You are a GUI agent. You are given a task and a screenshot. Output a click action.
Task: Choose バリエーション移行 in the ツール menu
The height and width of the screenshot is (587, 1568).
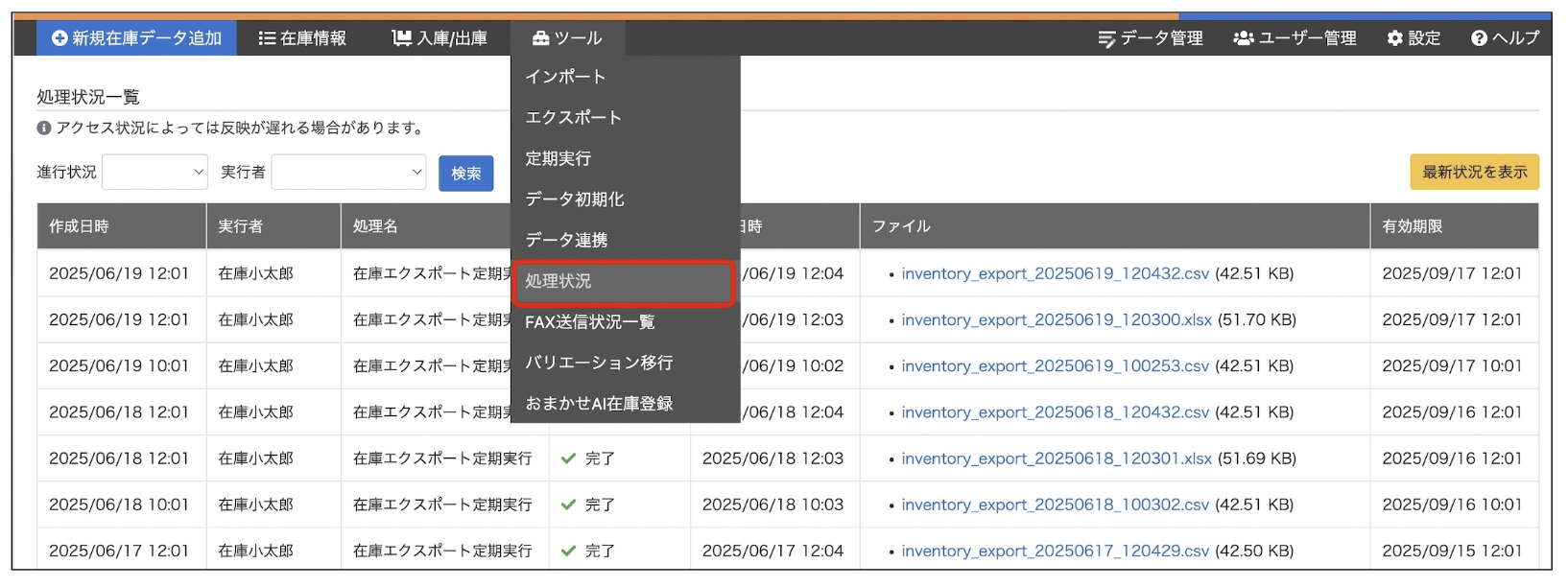[x=625, y=363]
